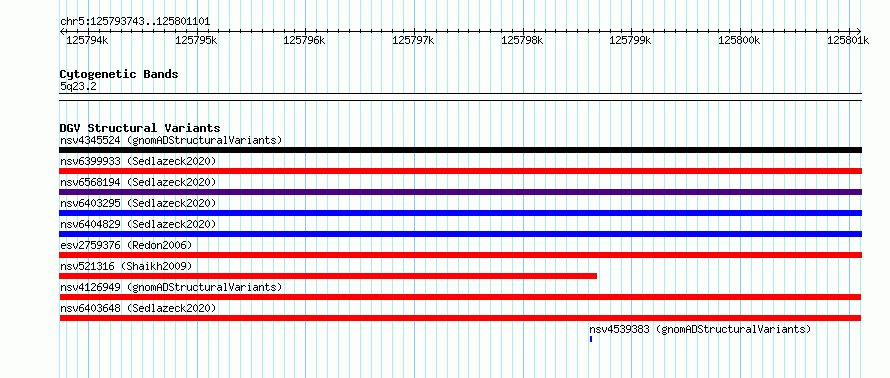The width and height of the screenshot is (890, 378).
Task: Open the nsv6568194 (Sedlazeck2020) label
Action: [138, 182]
